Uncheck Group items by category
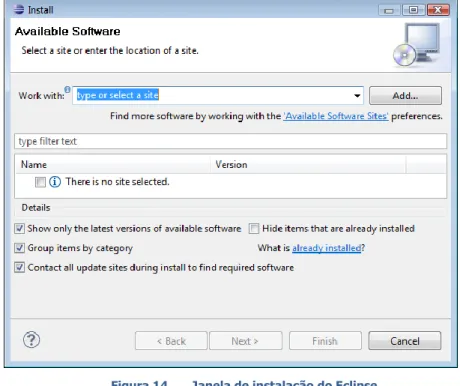The height and width of the screenshot is (386, 460). 19,248
